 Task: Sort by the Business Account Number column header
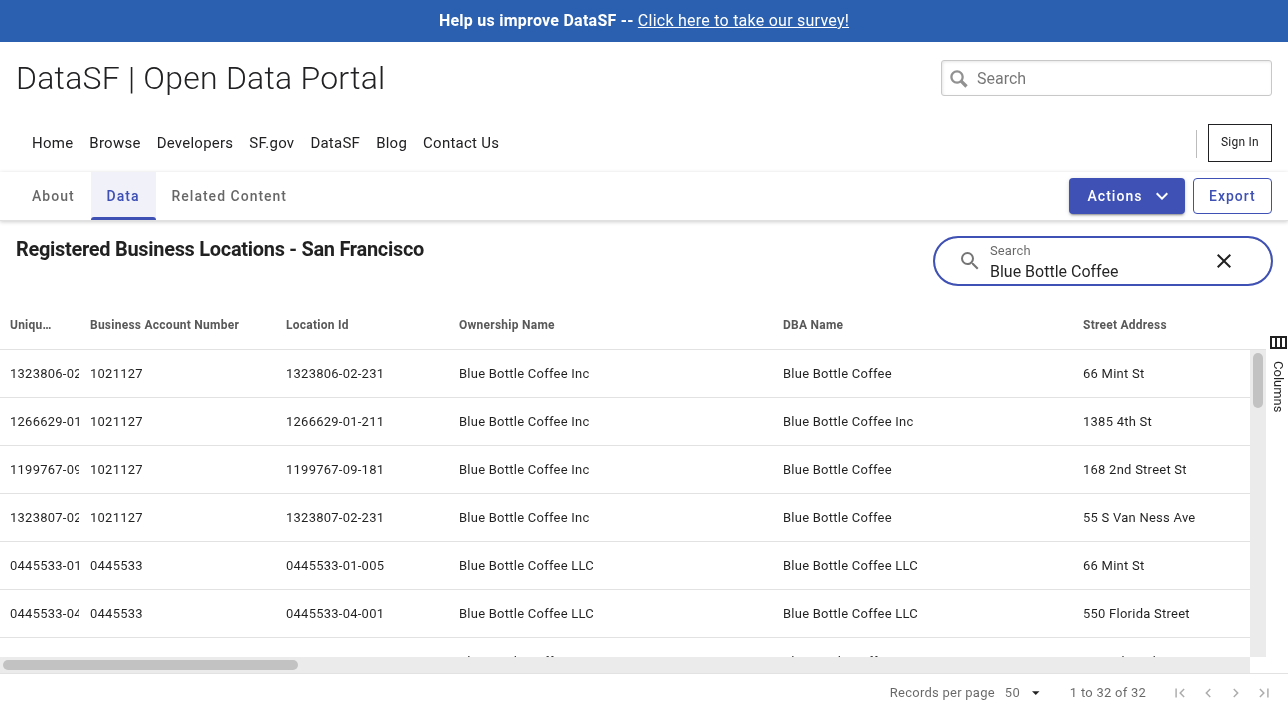click(x=164, y=325)
